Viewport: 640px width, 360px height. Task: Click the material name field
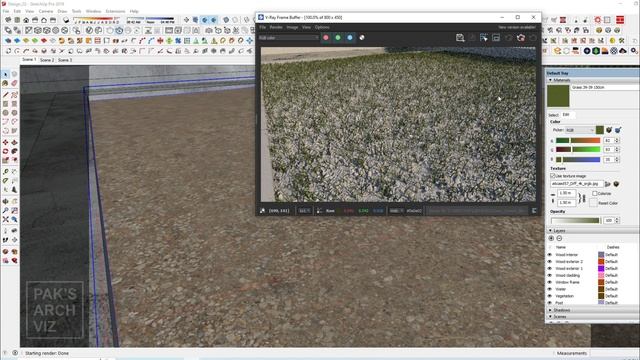pyautogui.click(x=605, y=87)
